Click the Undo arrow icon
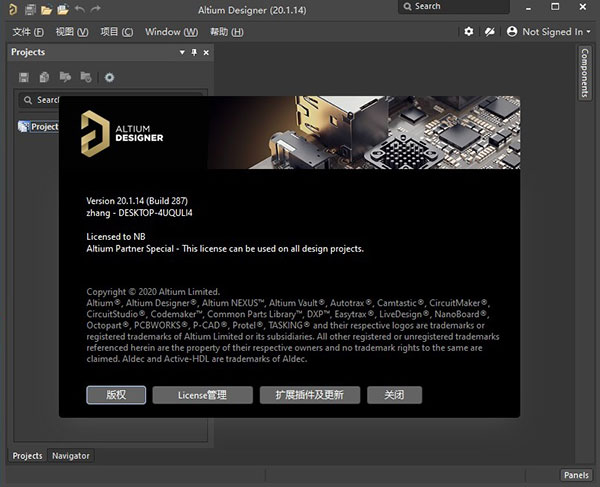The width and height of the screenshot is (600, 487). point(80,9)
